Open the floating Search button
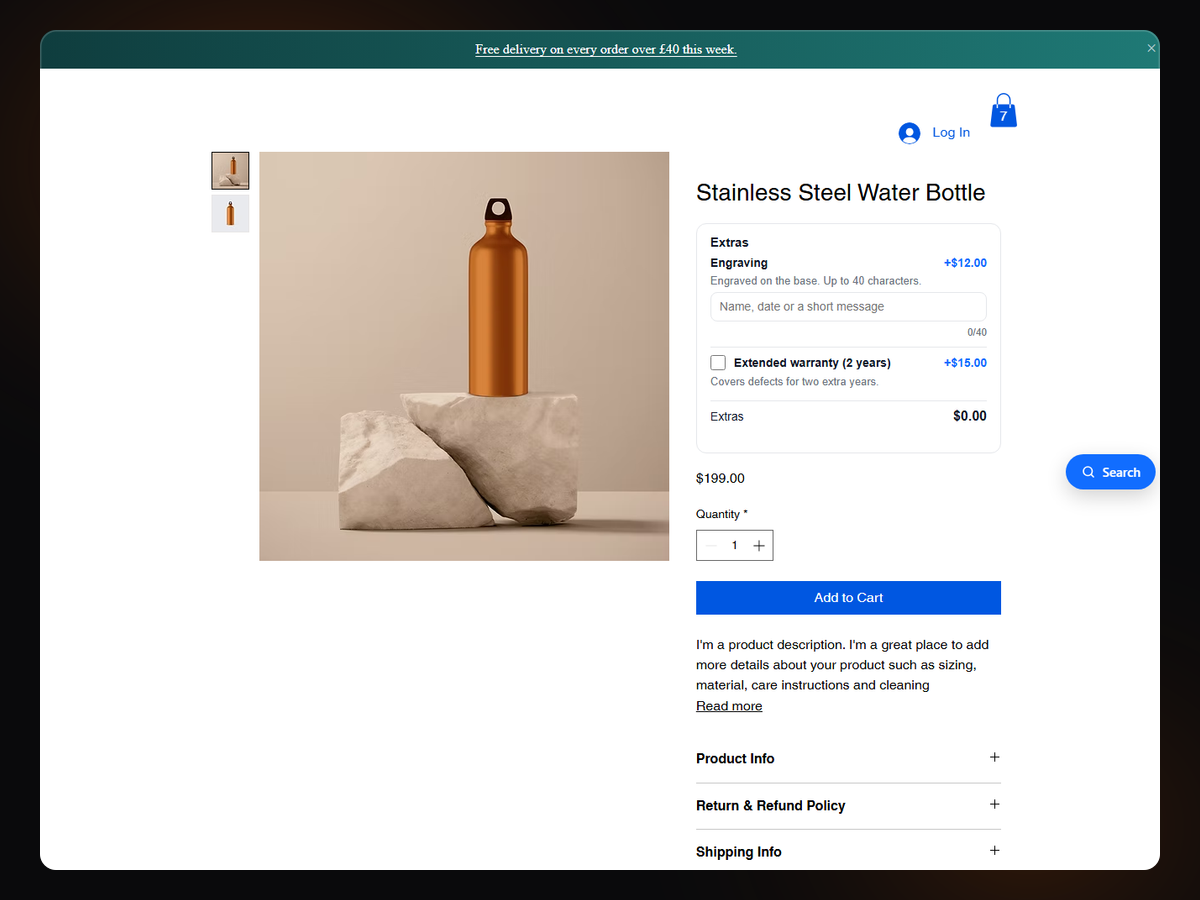 1110,472
